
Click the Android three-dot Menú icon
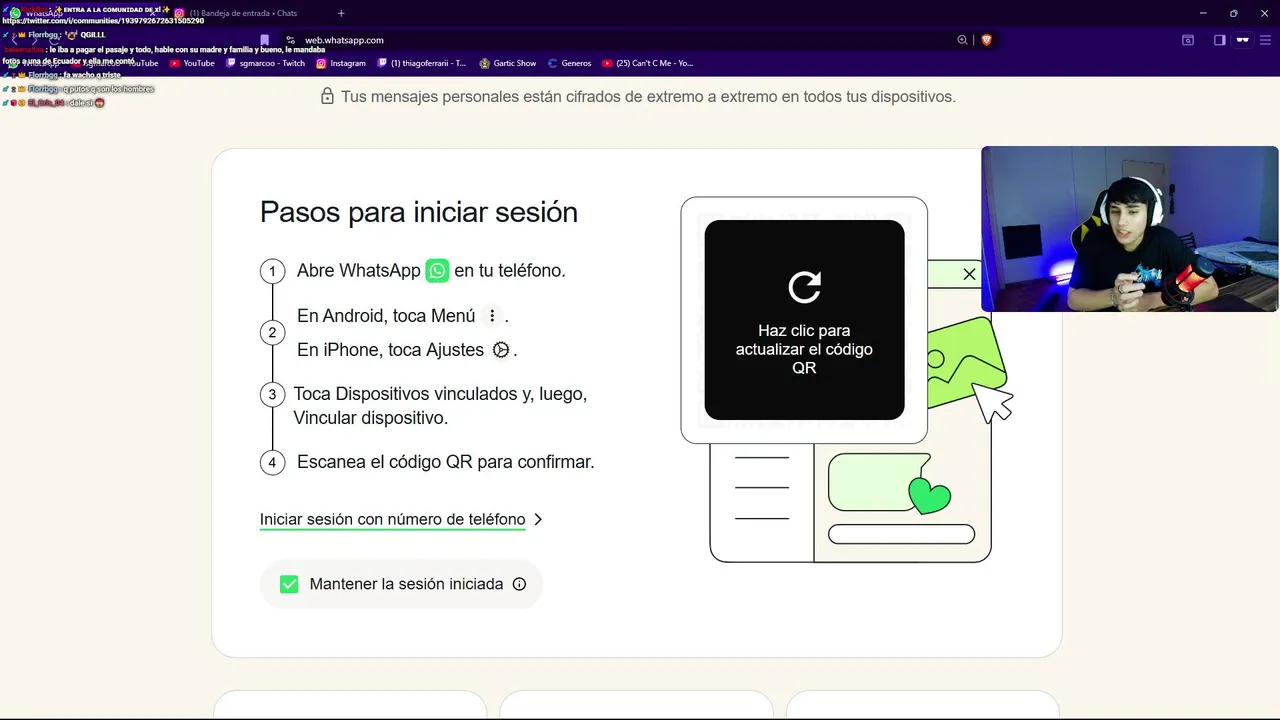pos(491,316)
